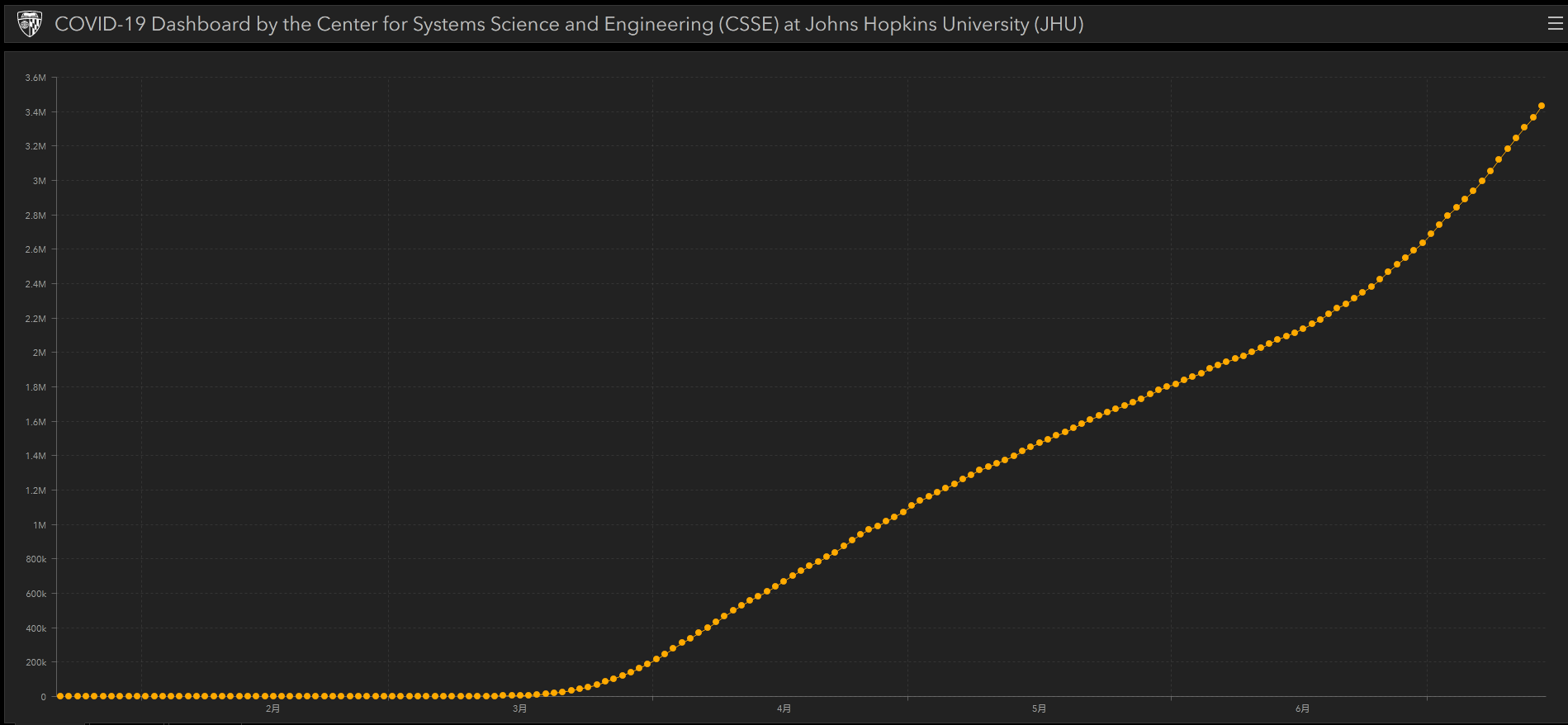Click the 0 label at the y-axis origin
The height and width of the screenshot is (725, 1568).
pyautogui.click(x=44, y=697)
